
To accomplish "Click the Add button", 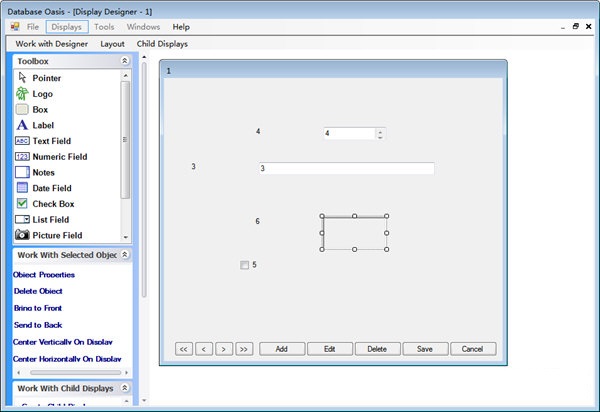I will 282,349.
